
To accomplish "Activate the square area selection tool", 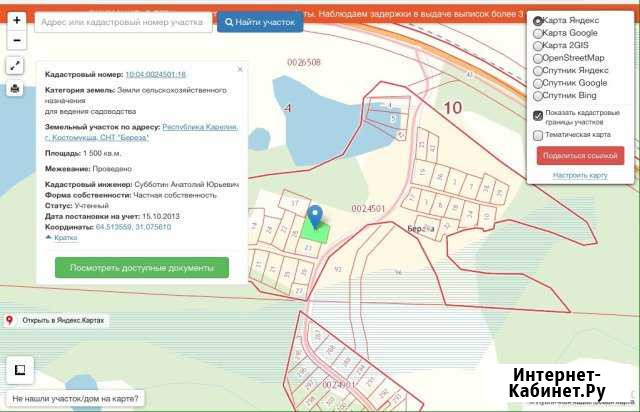I will click(20, 370).
